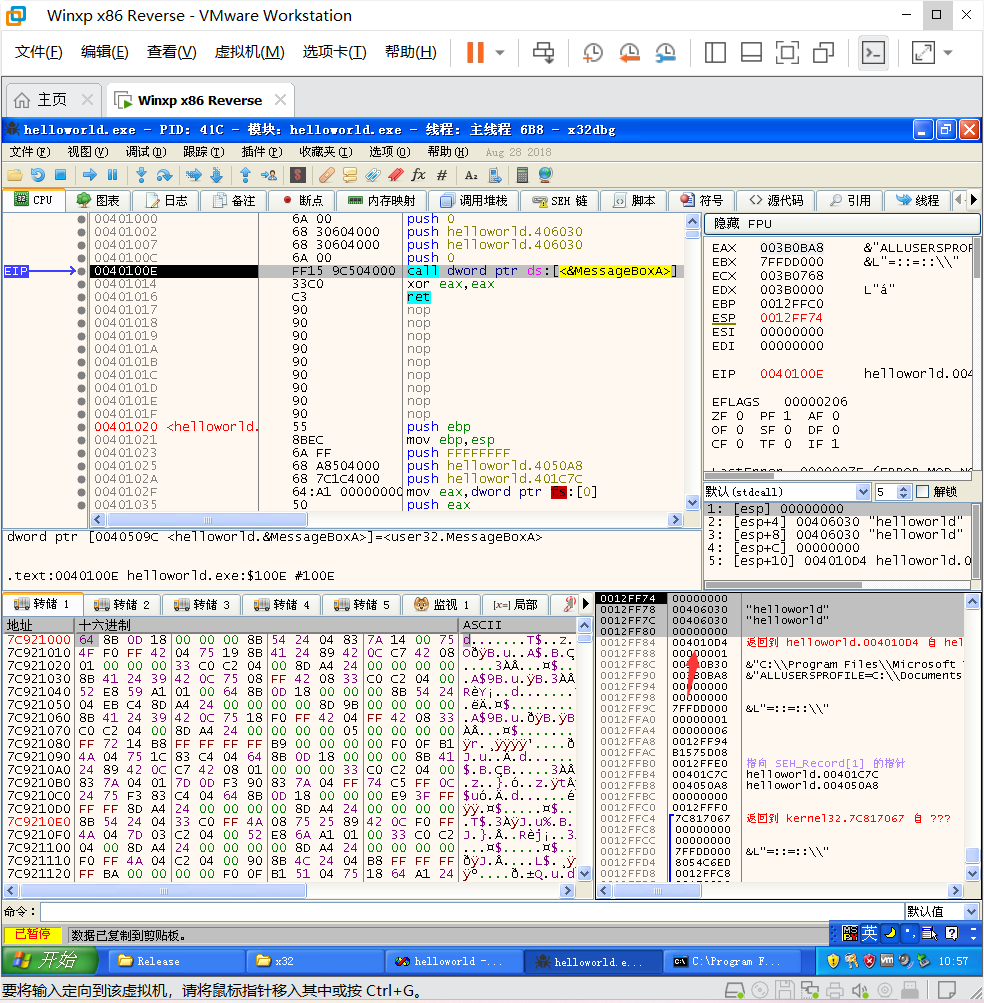Image resolution: width=984 pixels, height=1003 pixels.
Task: Toggle the OF flag value
Action: point(740,430)
